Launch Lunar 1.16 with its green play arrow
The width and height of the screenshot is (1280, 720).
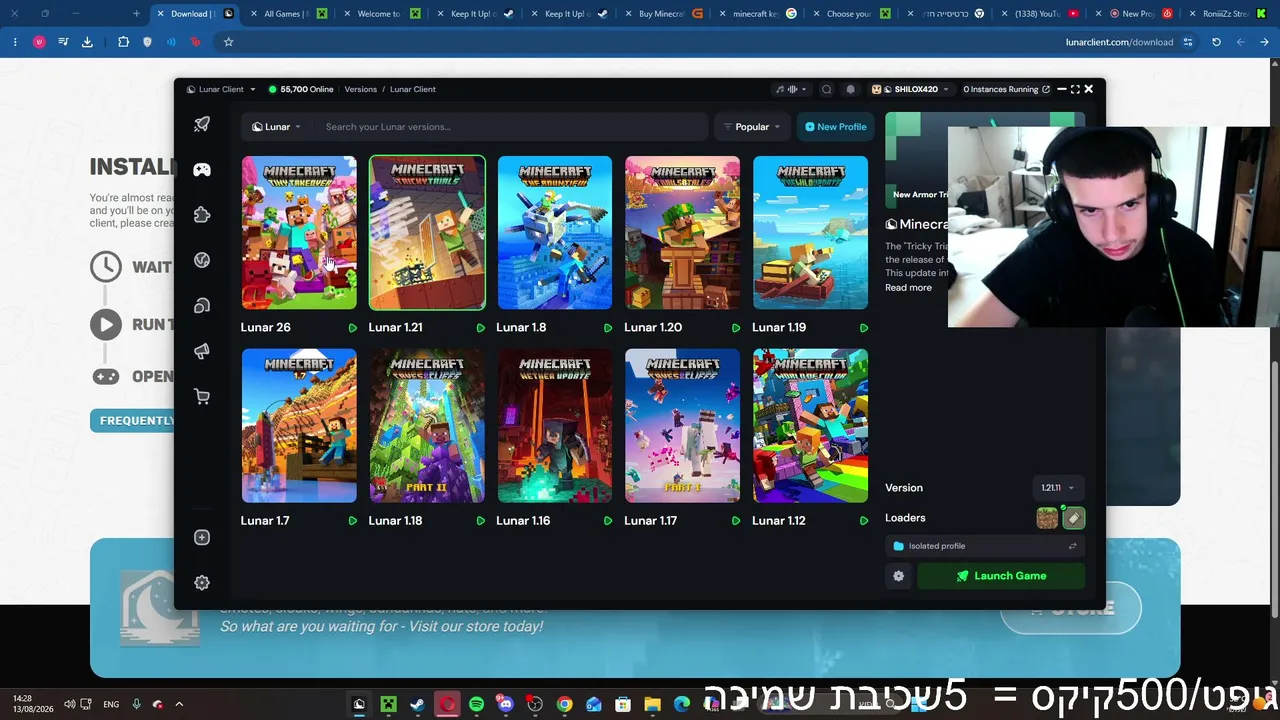coord(608,521)
